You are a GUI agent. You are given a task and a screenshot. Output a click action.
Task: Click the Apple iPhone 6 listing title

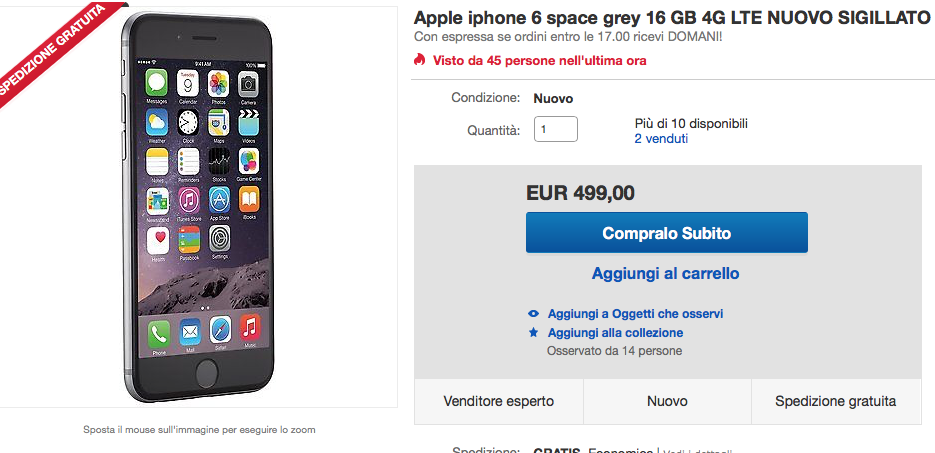[x=672, y=18]
